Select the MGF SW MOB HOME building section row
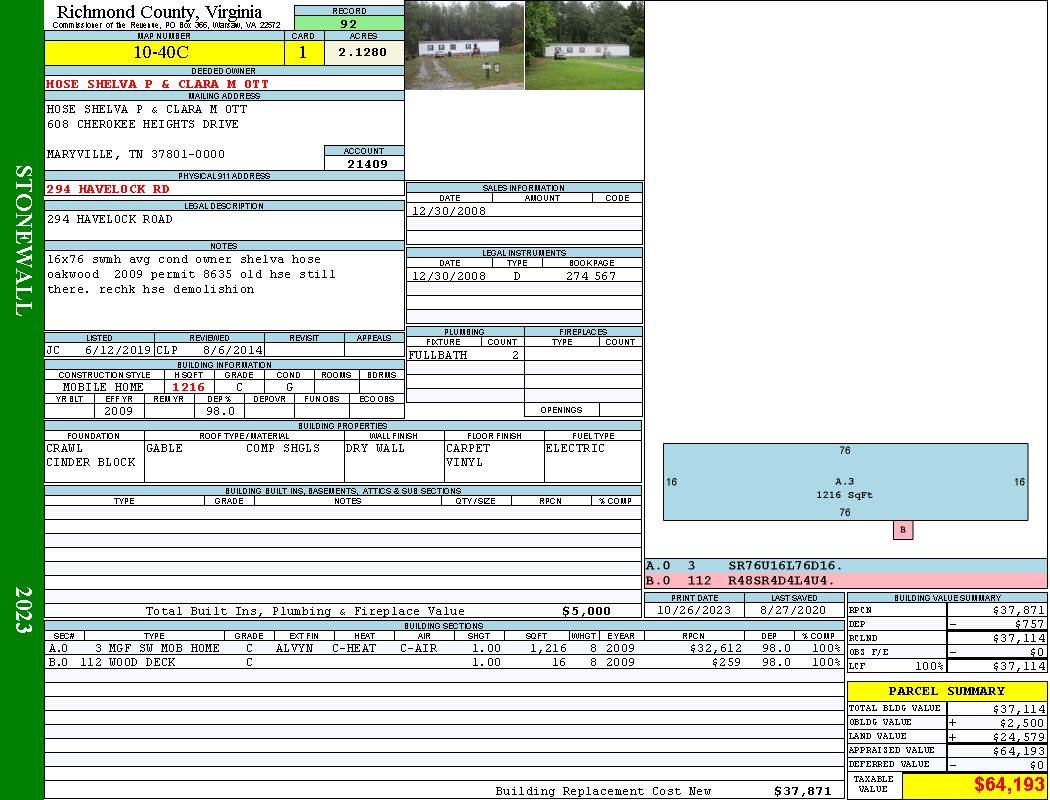The image size is (1050, 800). pos(443,648)
